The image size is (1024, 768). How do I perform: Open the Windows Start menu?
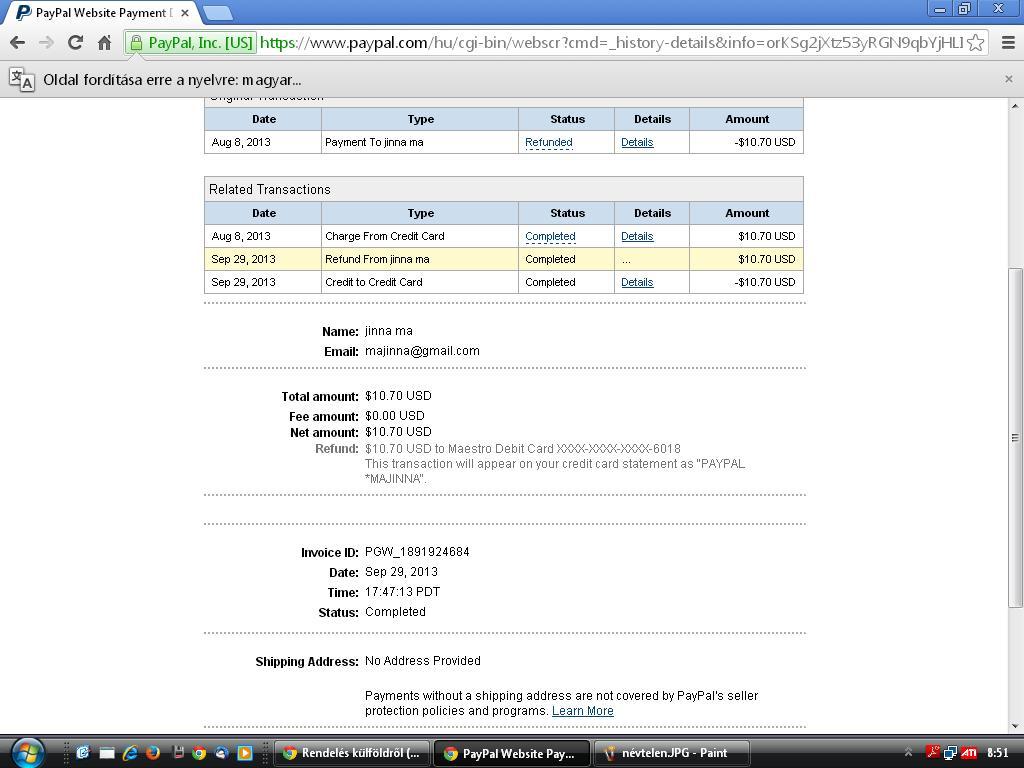pyautogui.click(x=27, y=753)
